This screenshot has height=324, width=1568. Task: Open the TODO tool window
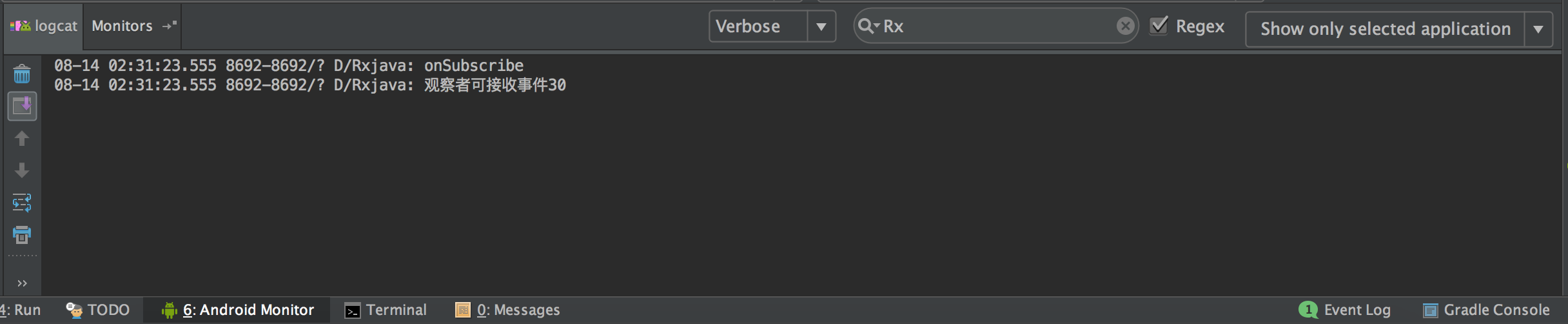98,310
